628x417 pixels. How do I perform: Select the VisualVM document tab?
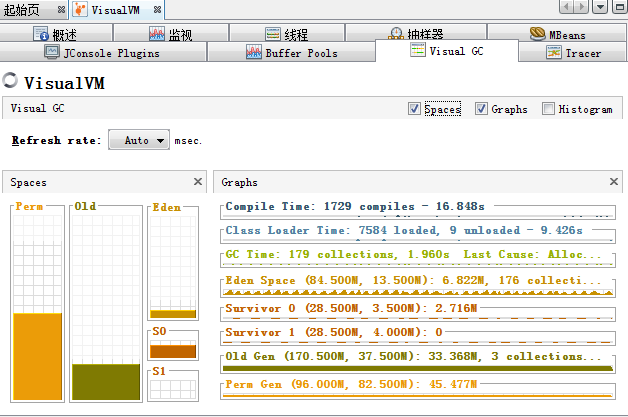coord(116,9)
